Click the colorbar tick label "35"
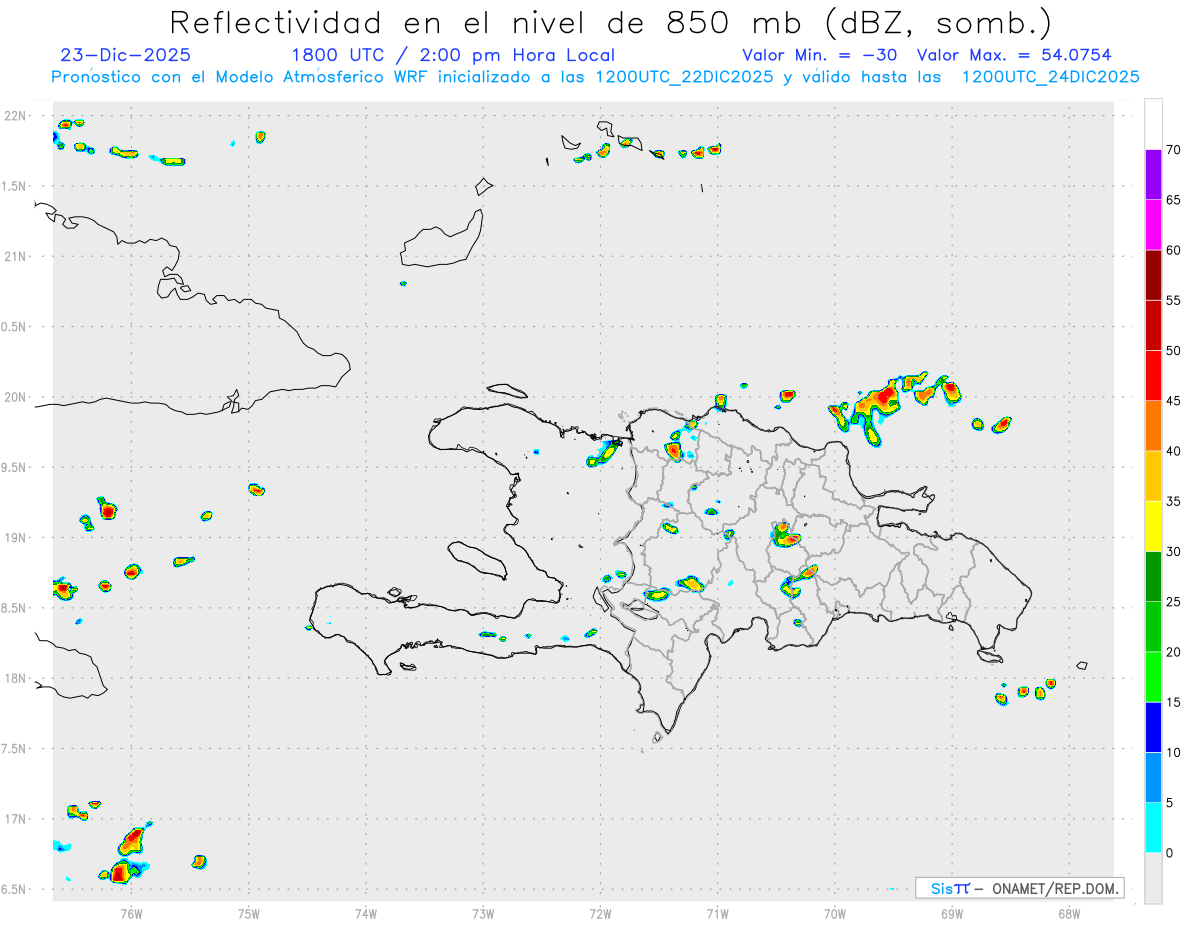1200x927 pixels. coord(1173,501)
